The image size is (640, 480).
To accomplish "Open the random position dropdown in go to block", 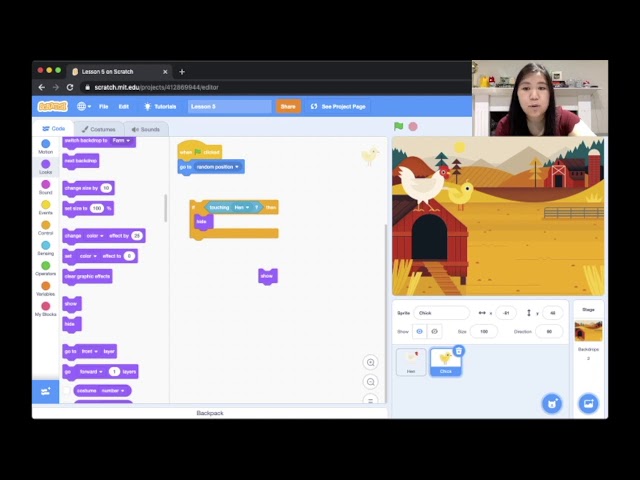I will 218,167.
